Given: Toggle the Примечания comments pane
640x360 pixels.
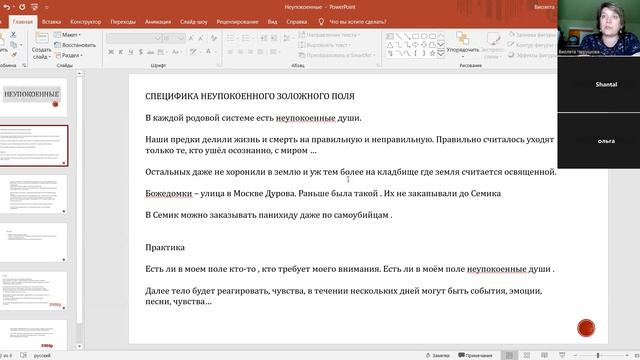Looking at the screenshot, I should click(476, 356).
